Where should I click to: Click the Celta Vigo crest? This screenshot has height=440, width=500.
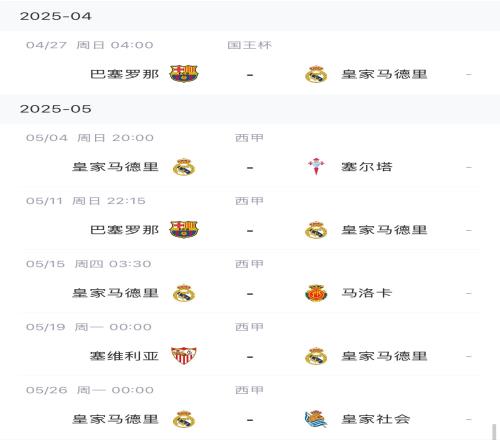coord(316,166)
